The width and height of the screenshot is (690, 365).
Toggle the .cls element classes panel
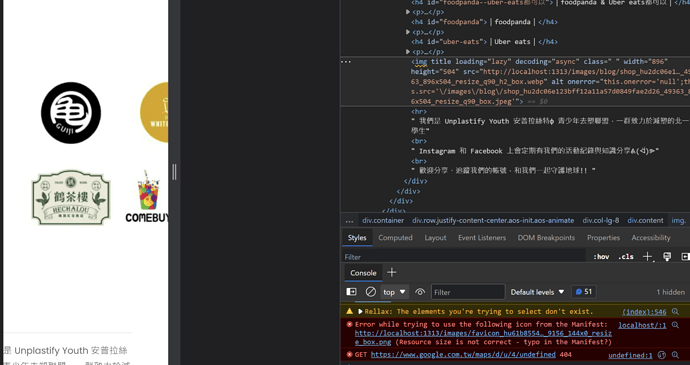click(626, 257)
